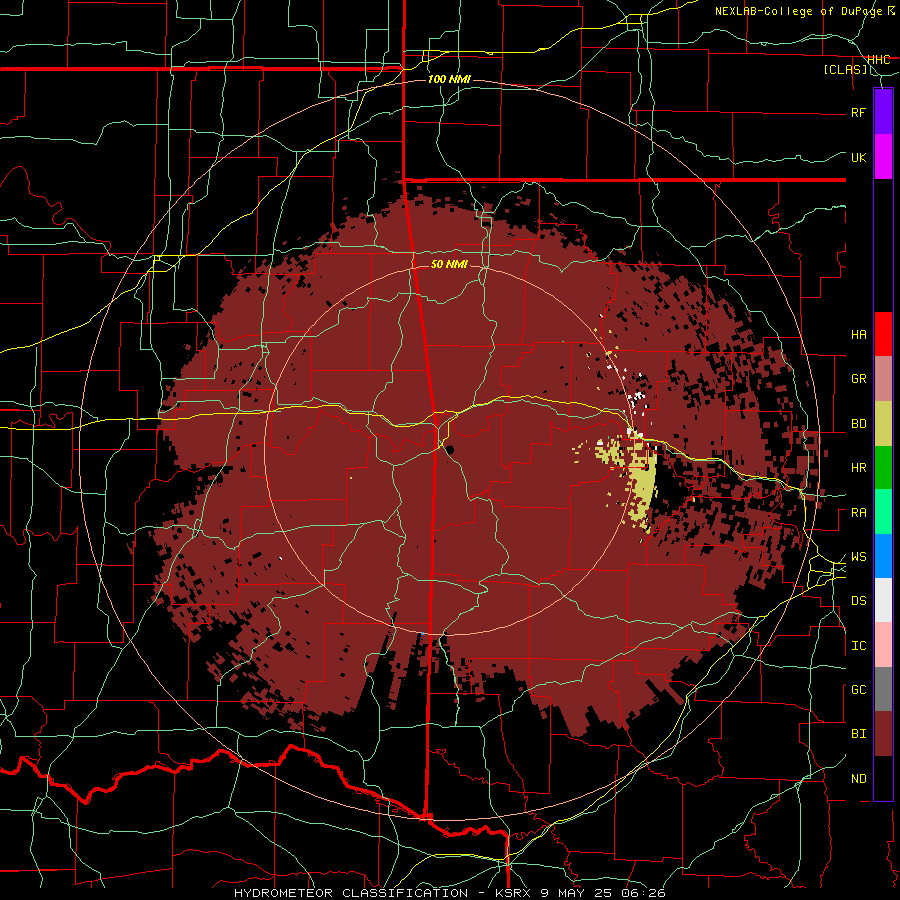The image size is (900, 900).
Task: Click the WS blue legend swatch
Action: [883, 556]
